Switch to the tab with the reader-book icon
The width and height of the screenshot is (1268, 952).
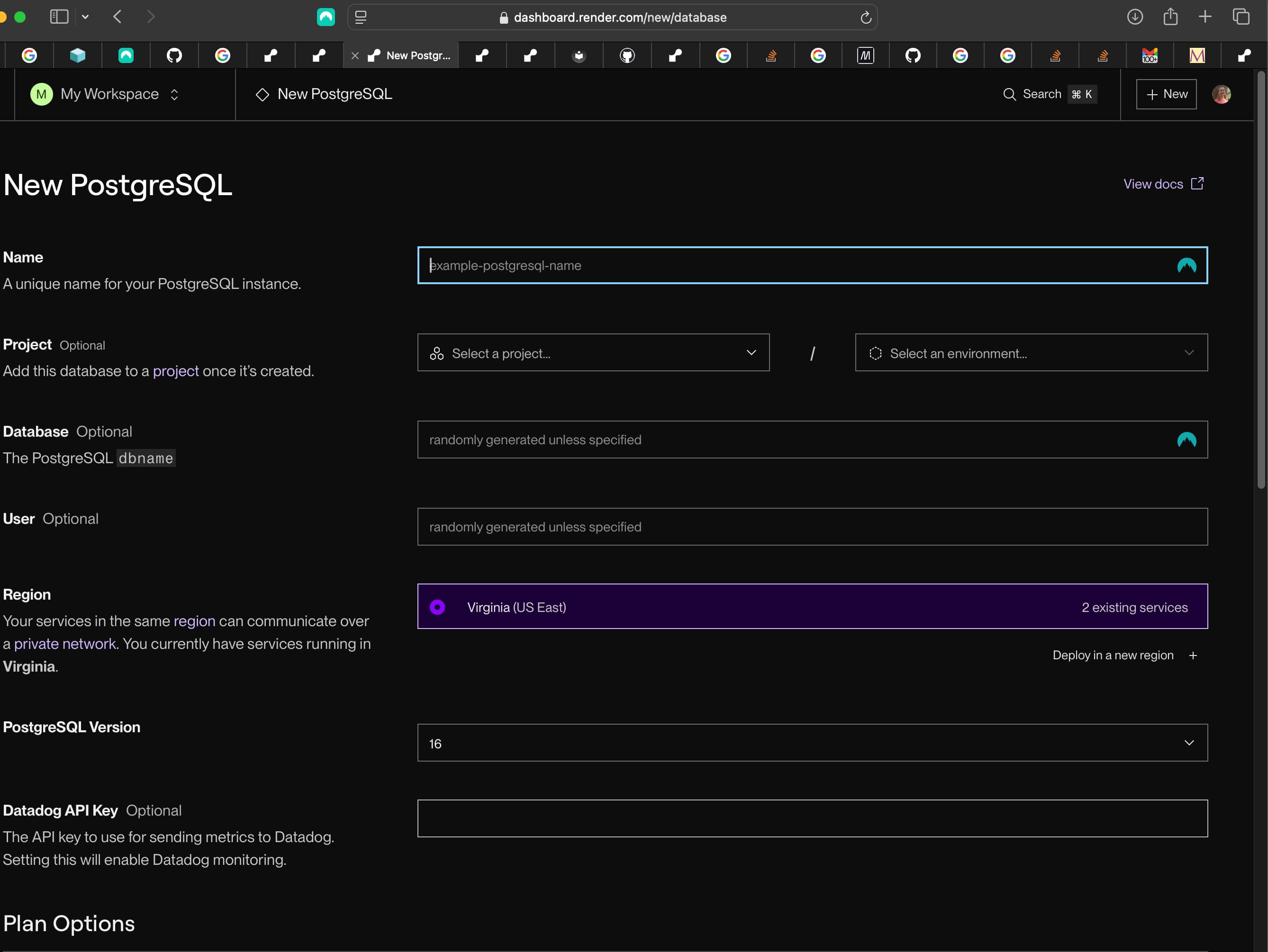(579, 55)
